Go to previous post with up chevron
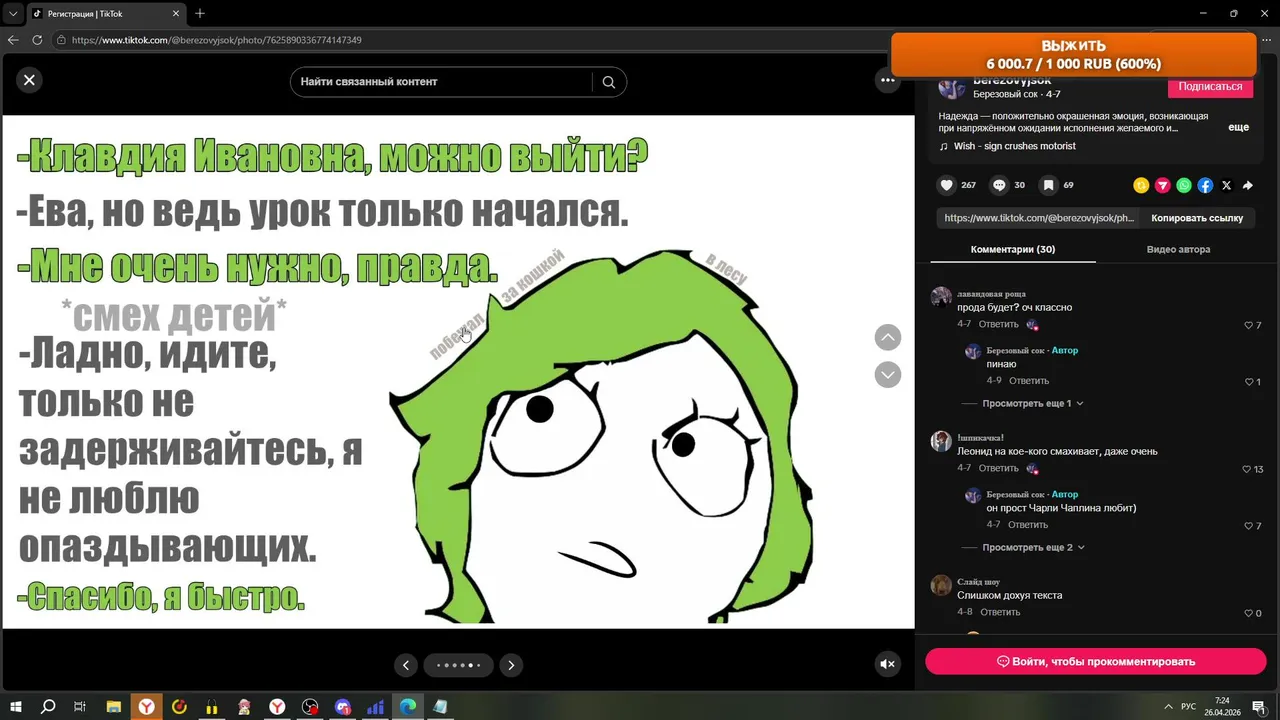 (888, 337)
